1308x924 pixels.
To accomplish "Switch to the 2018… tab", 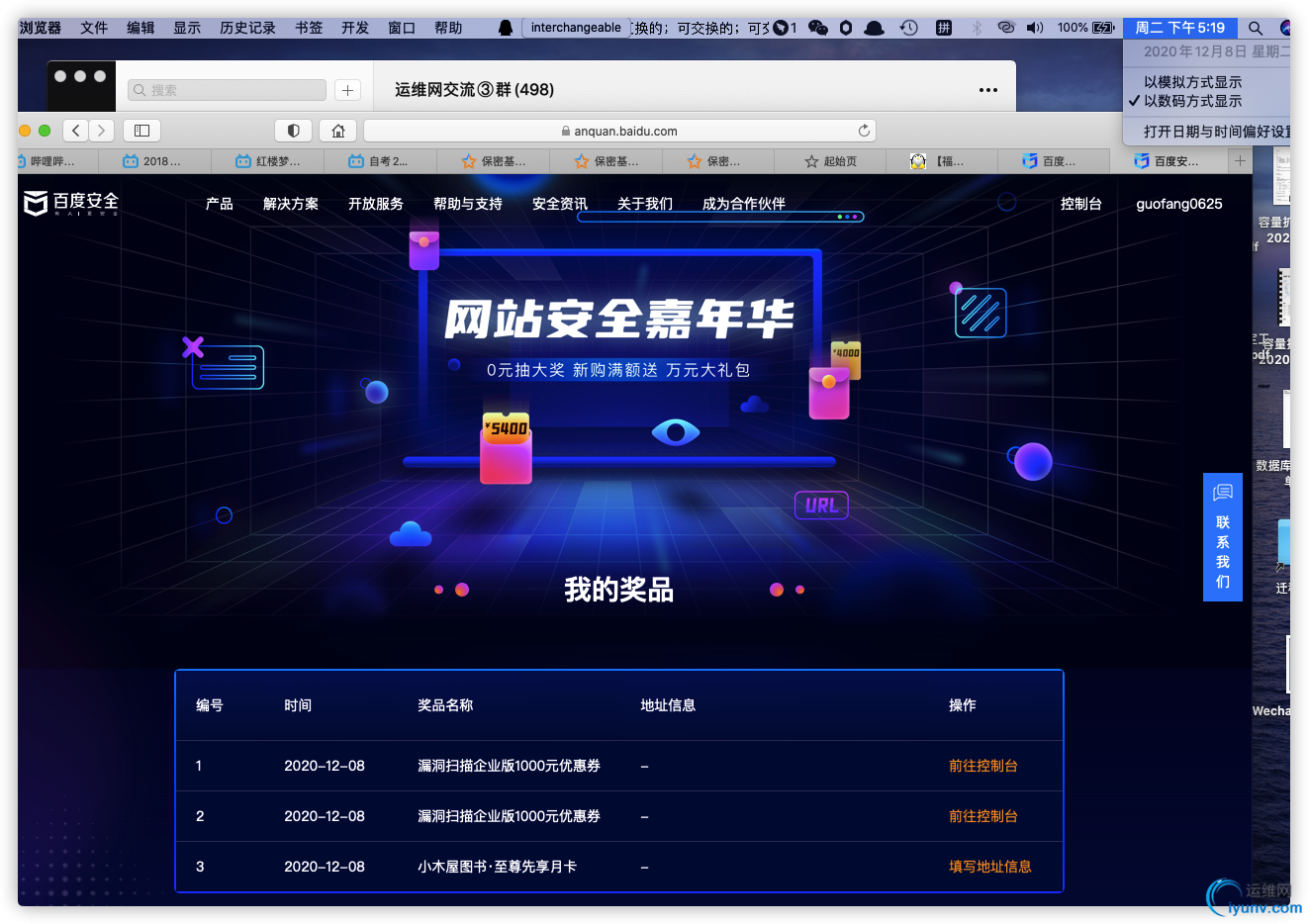I will (x=155, y=161).
